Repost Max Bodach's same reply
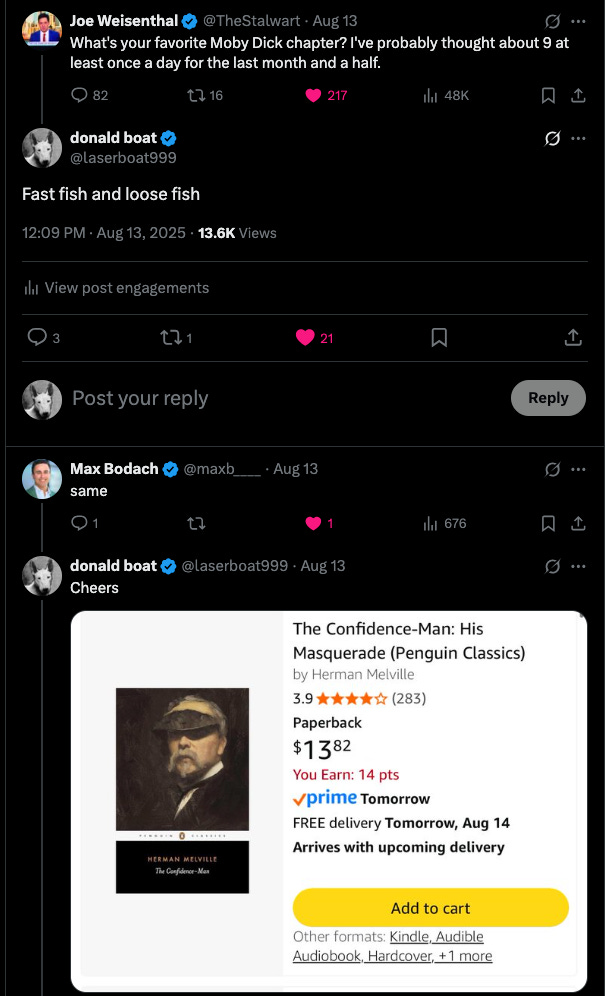 click(x=196, y=523)
